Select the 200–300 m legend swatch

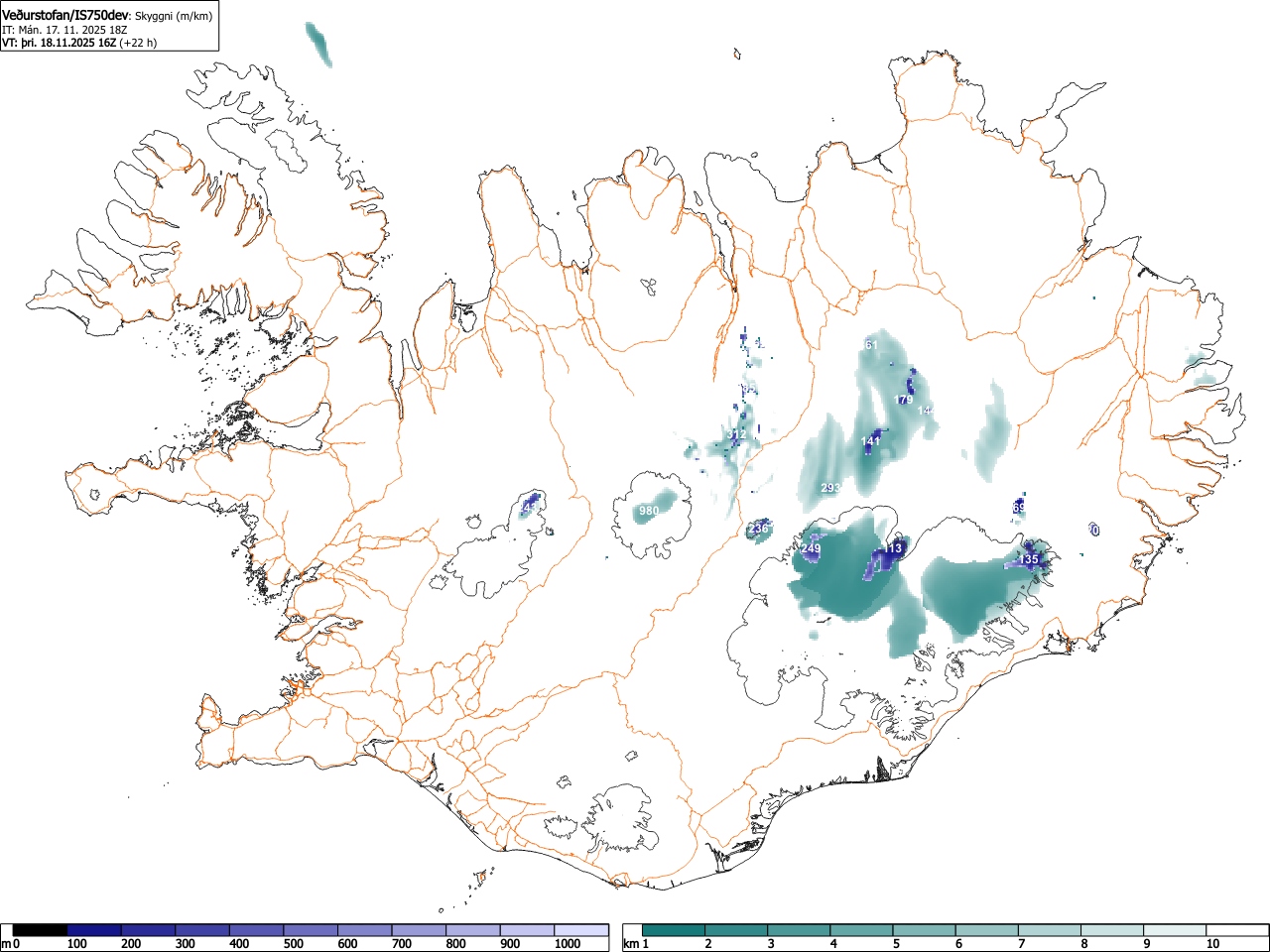(149, 930)
